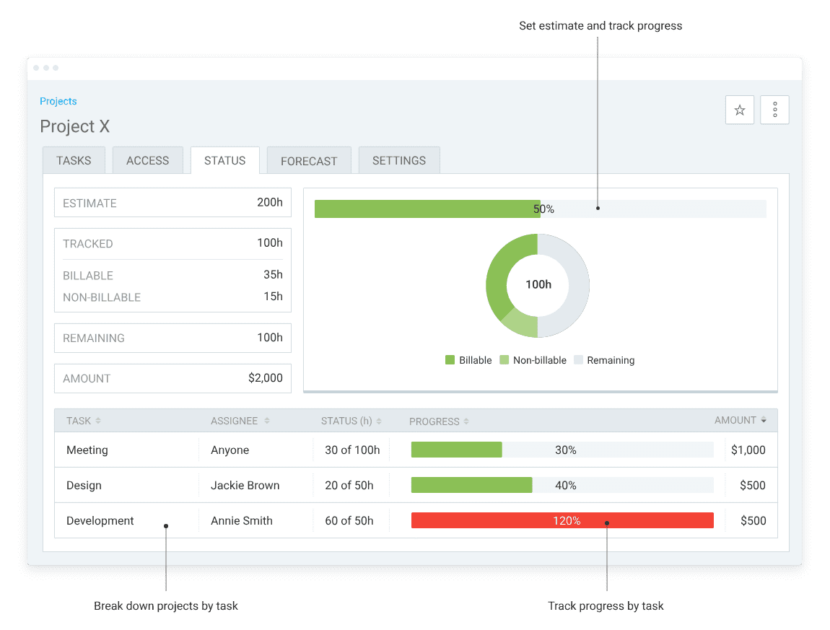Click the red 120% Development progress bar

[x=562, y=521]
